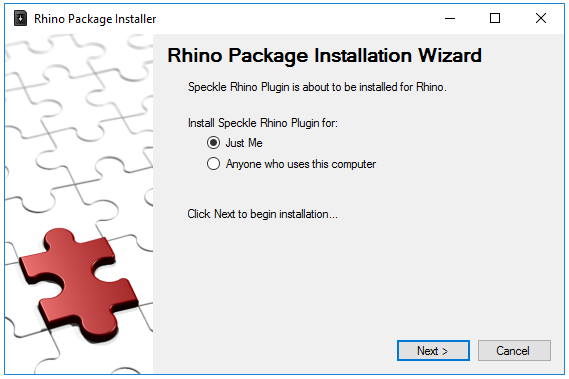Click the Speckle Rhino Plugin is about to be installed message
Image resolution: width=569 pixels, height=379 pixels.
317,87
